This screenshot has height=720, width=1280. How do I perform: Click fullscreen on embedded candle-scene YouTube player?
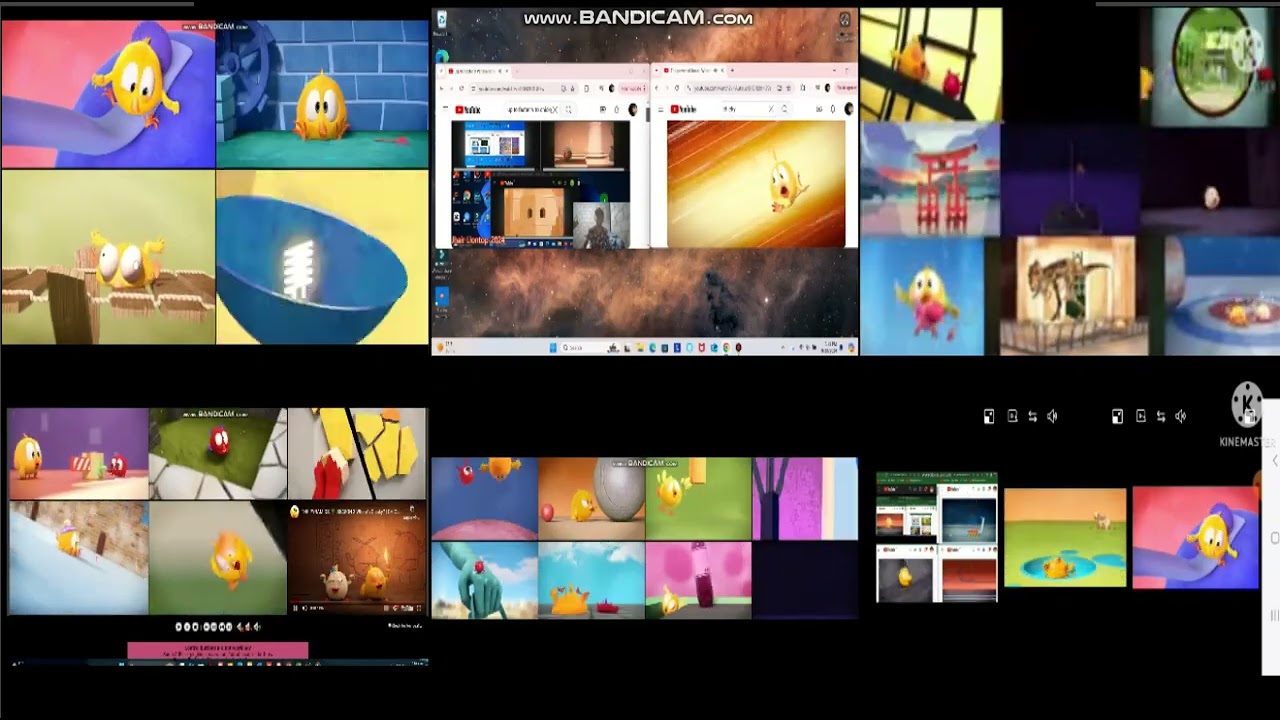pos(419,608)
